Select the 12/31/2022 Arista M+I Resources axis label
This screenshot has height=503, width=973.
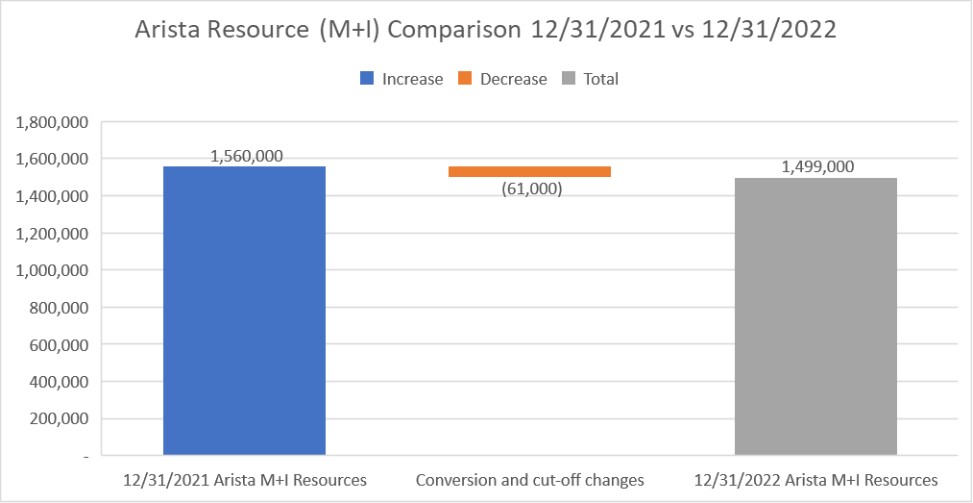pyautogui.click(x=815, y=480)
